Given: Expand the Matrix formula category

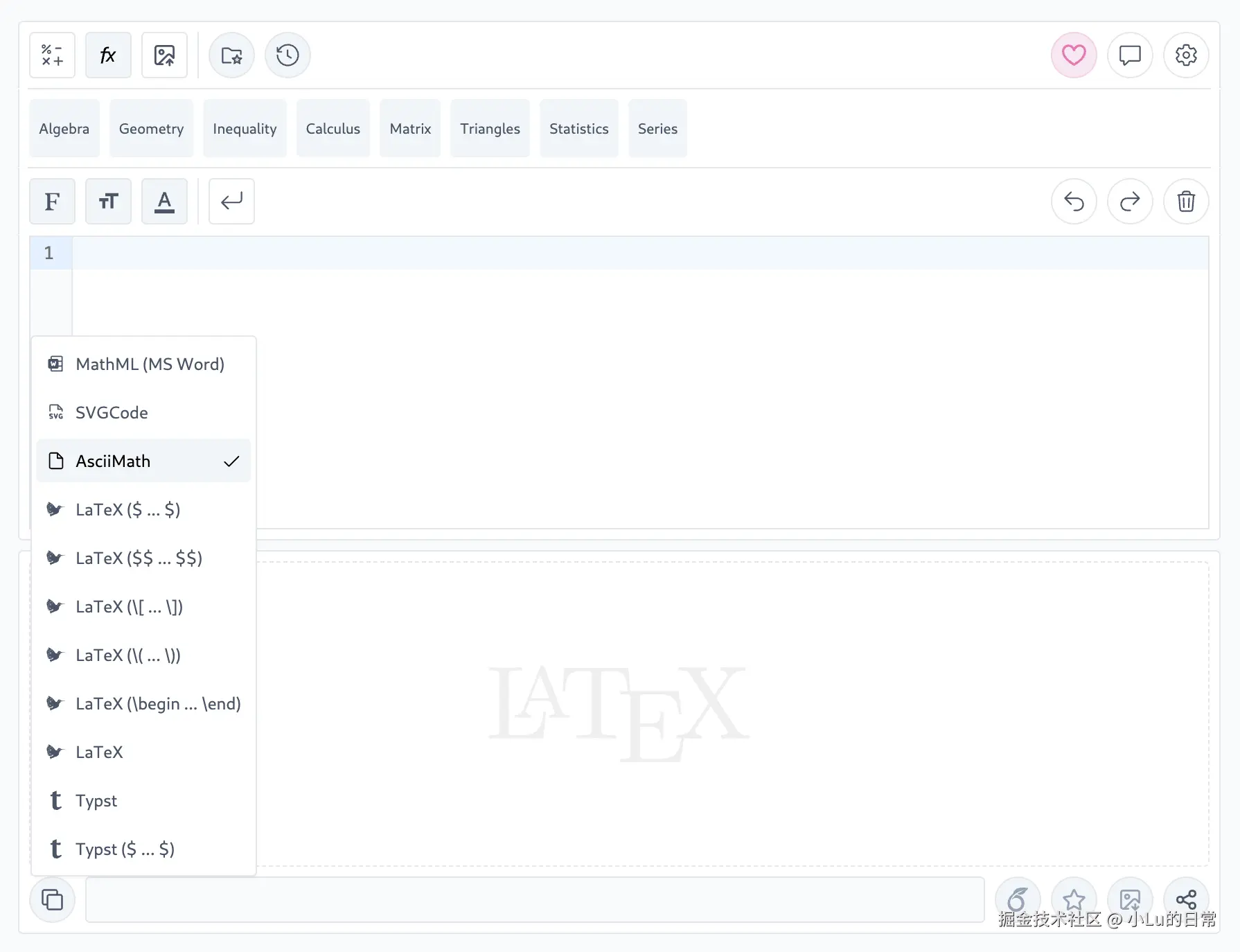Looking at the screenshot, I should coord(410,129).
